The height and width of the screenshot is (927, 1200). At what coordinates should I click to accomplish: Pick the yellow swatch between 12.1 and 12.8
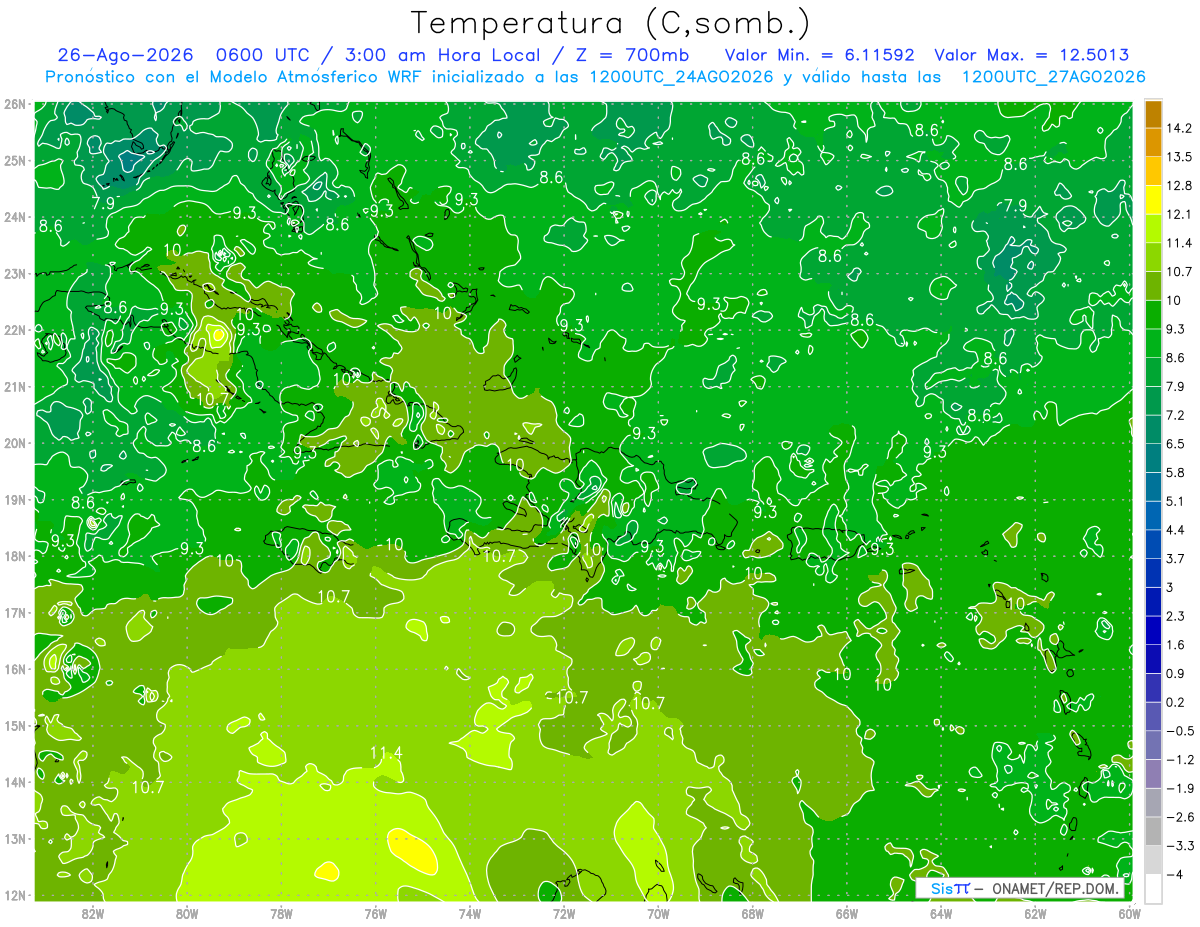[1153, 200]
